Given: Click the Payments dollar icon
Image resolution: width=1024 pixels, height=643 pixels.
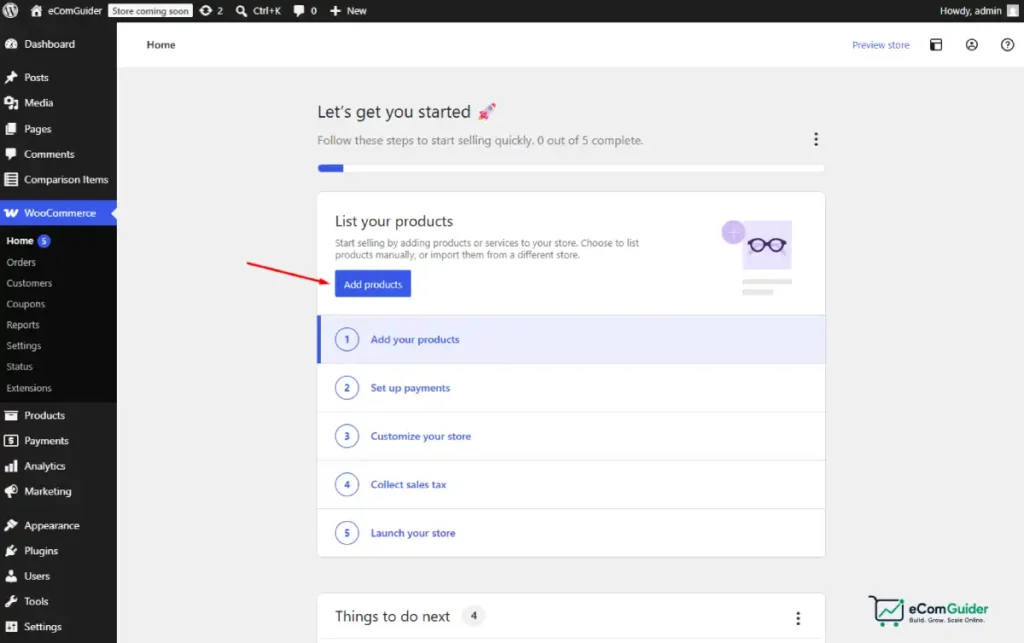Looking at the screenshot, I should click(x=11, y=441).
